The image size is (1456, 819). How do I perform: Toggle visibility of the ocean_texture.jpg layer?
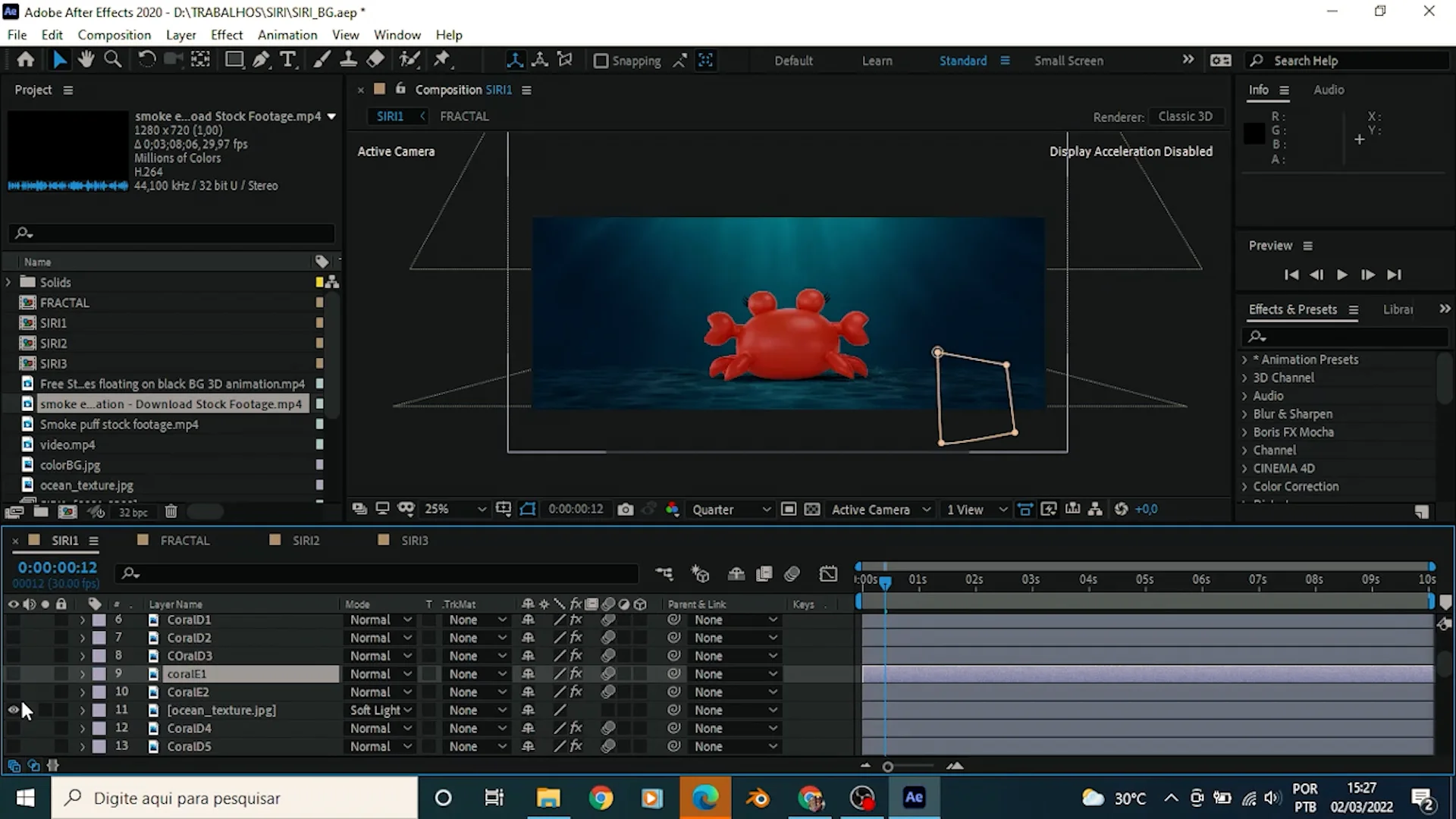tap(13, 710)
